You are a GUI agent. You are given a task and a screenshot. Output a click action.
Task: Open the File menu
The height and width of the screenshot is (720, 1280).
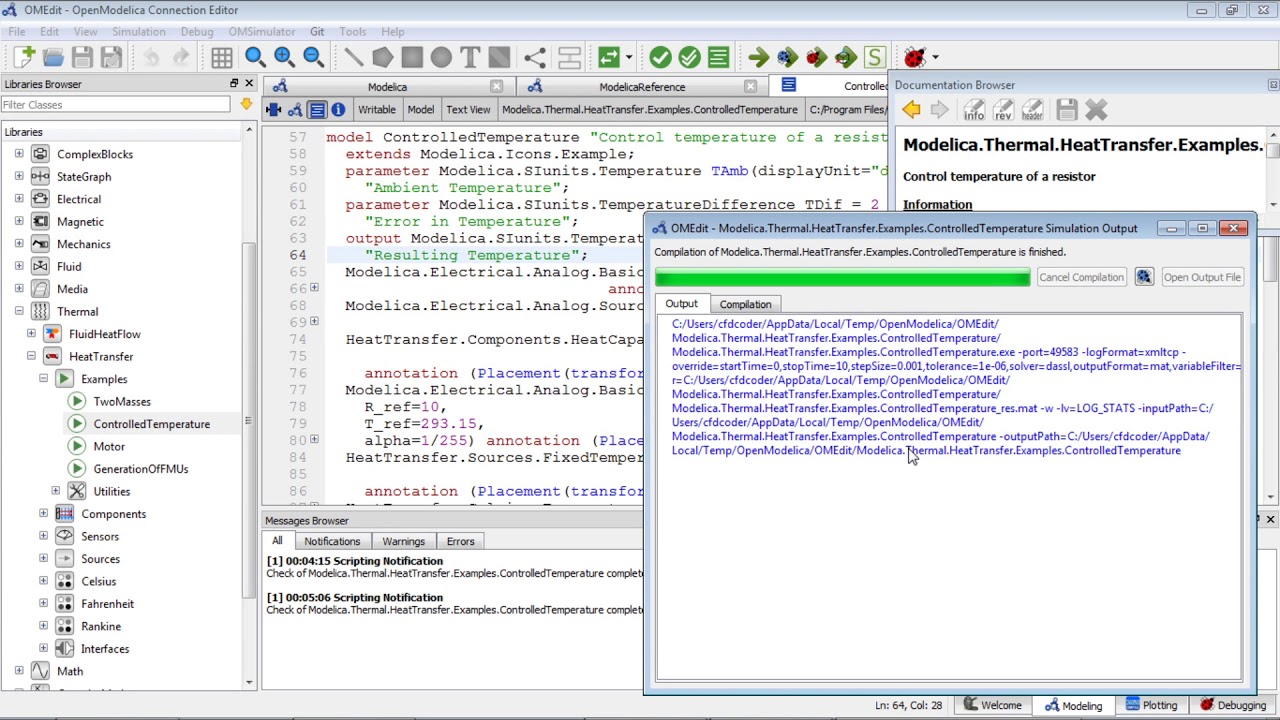17,32
